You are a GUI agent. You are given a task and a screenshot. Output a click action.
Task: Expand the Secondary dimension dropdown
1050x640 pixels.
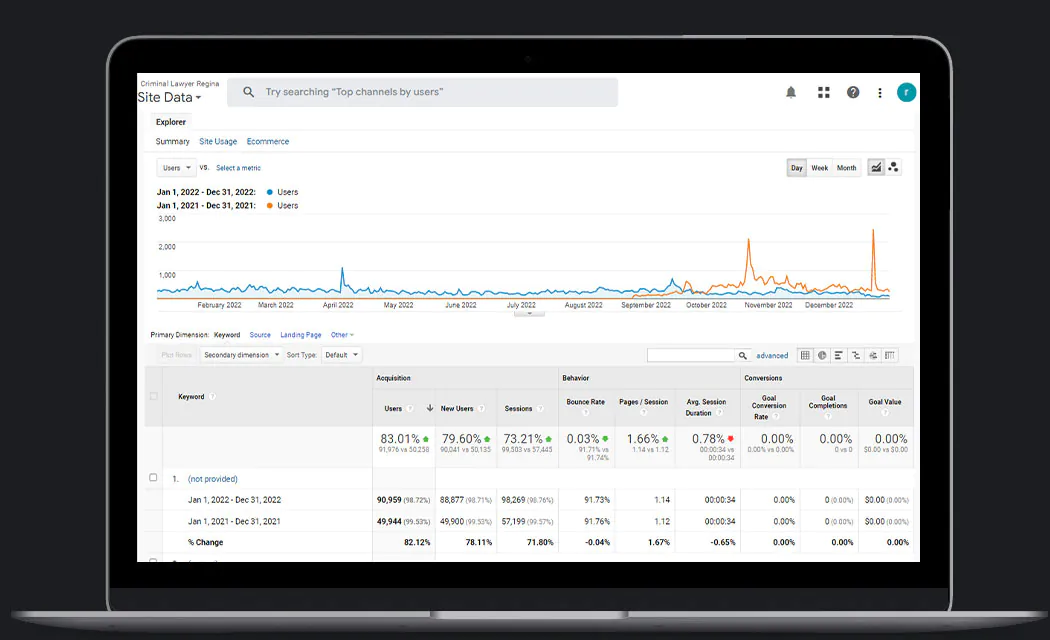[x=241, y=355]
